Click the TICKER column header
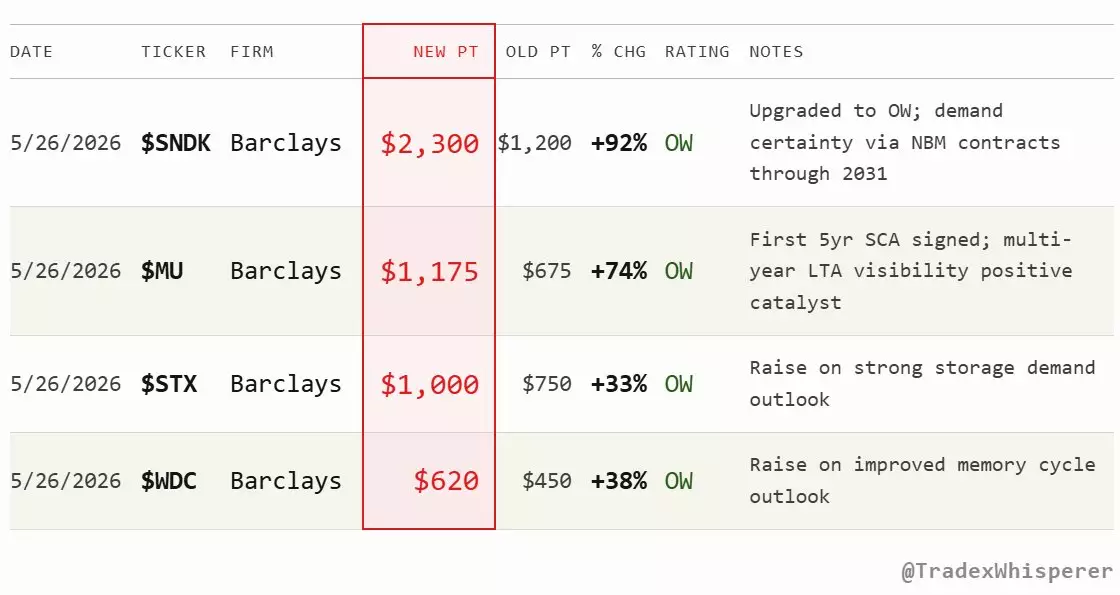The image size is (1120, 595). tap(174, 51)
